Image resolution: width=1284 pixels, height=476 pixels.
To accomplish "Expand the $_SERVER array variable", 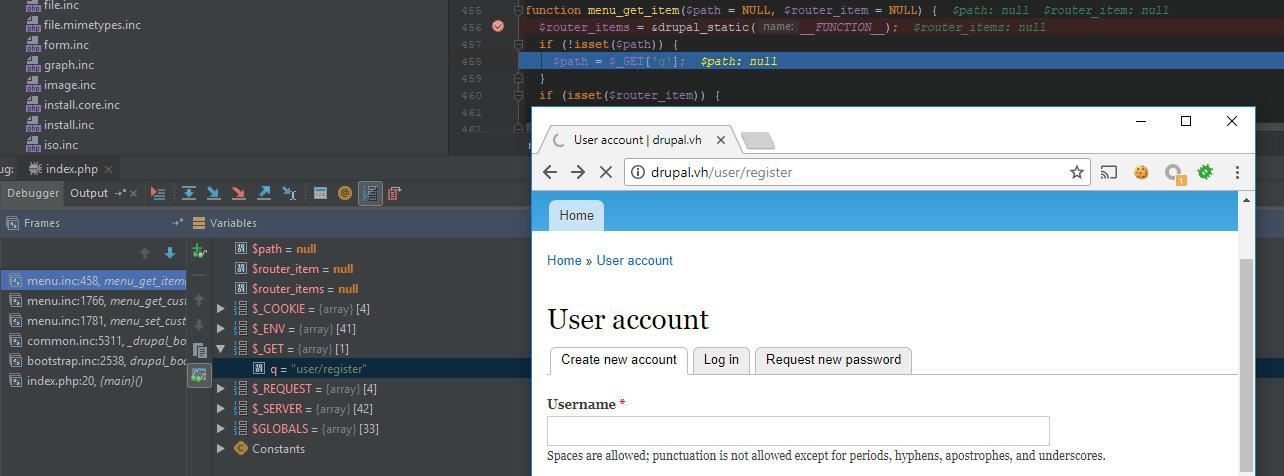I will (221, 409).
